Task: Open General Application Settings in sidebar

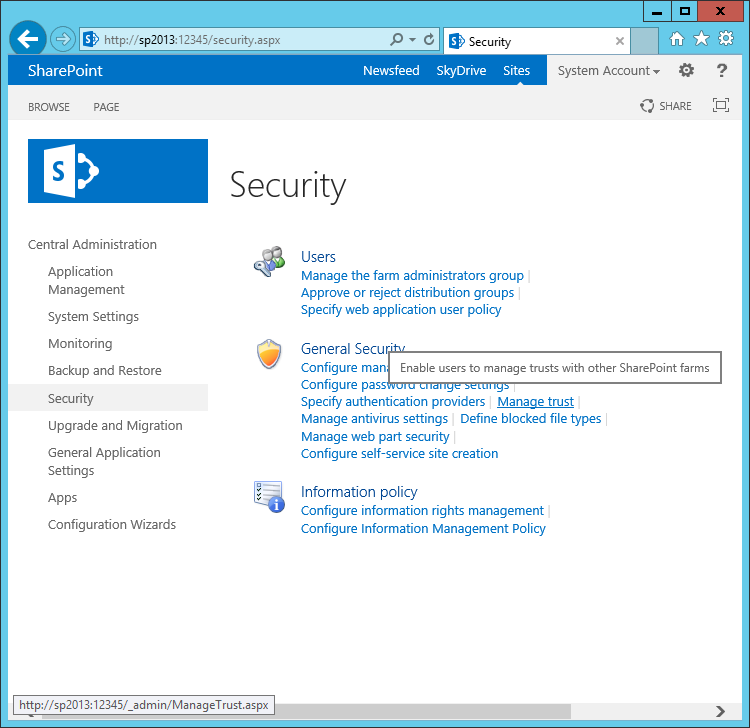Action: tap(104, 462)
